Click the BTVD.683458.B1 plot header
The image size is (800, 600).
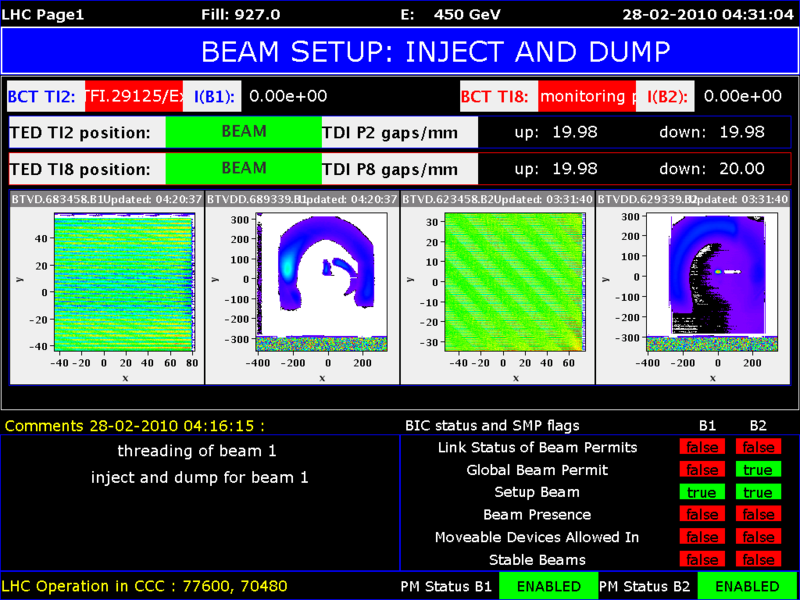(x=107, y=199)
